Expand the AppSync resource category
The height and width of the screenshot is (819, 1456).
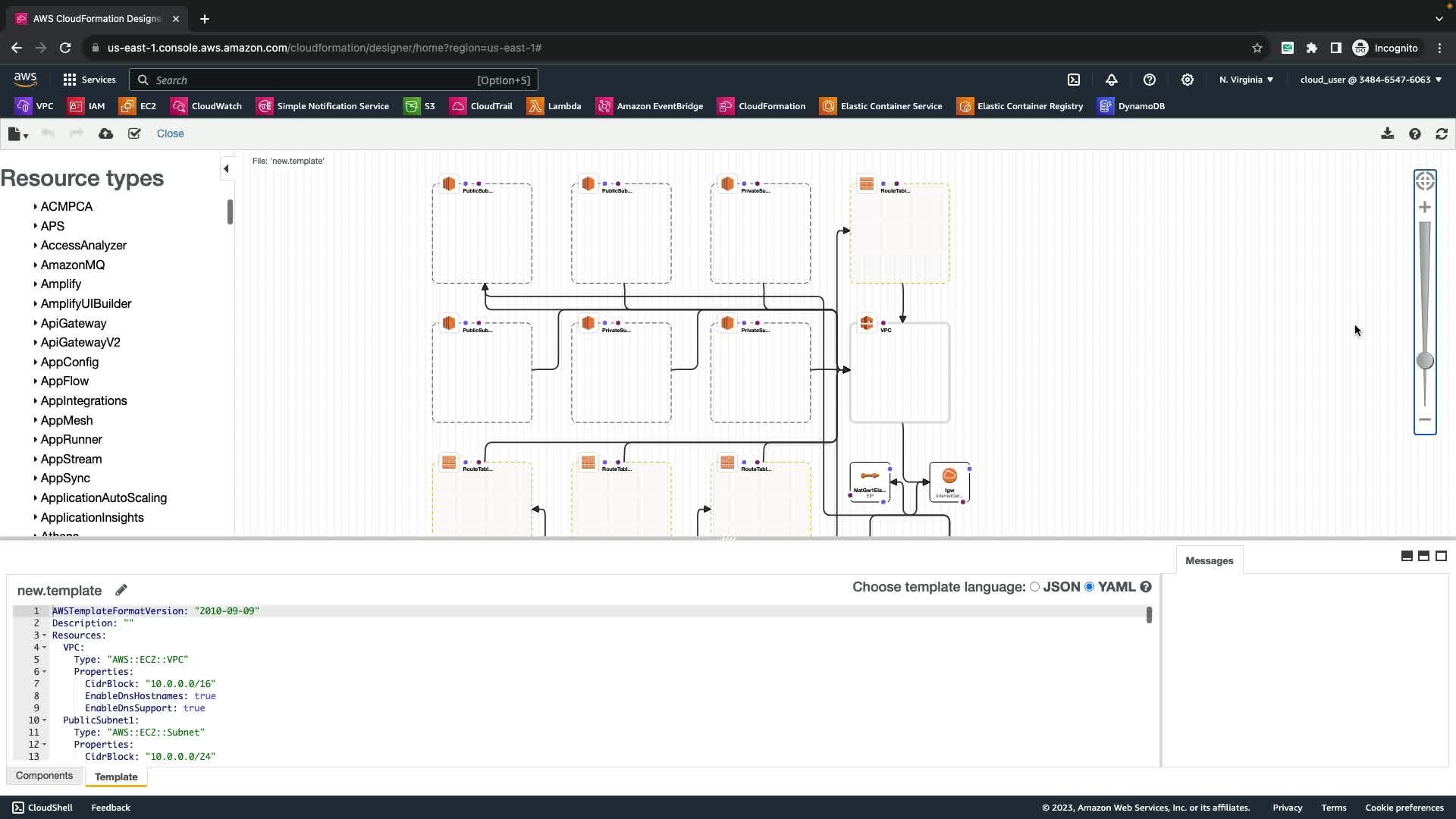point(65,478)
